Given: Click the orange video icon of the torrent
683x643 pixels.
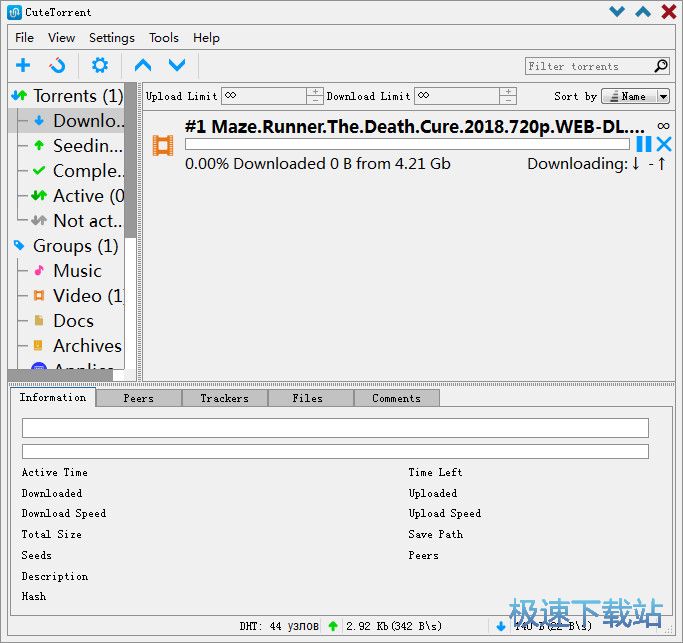Looking at the screenshot, I should click(162, 145).
